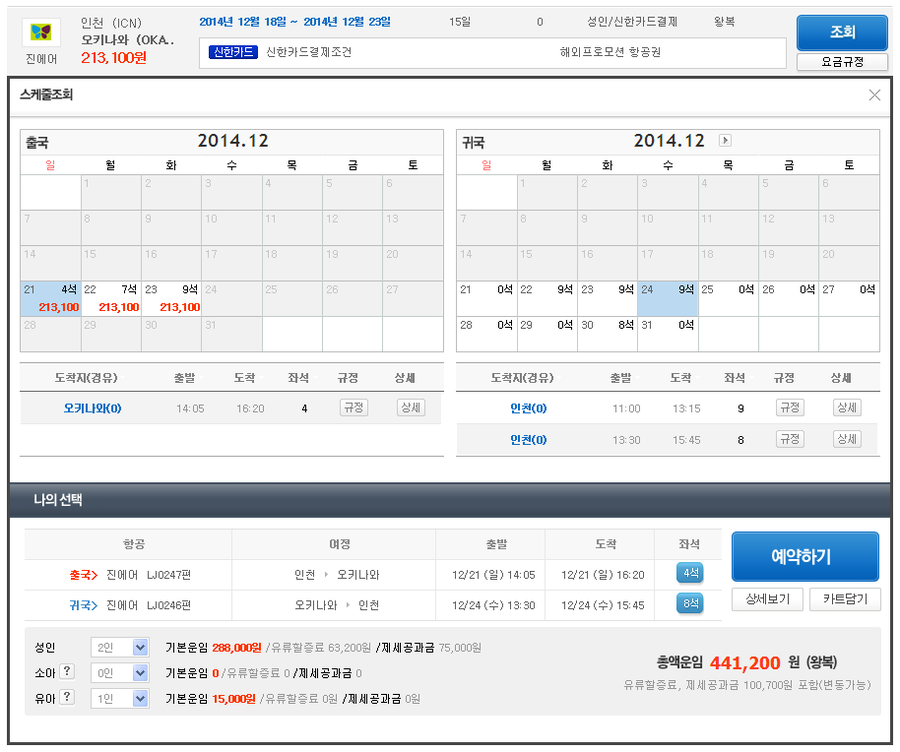Screen dimensions: 900x752
Task: Select December 22 on the 출국 calendar
Action: tap(111, 298)
